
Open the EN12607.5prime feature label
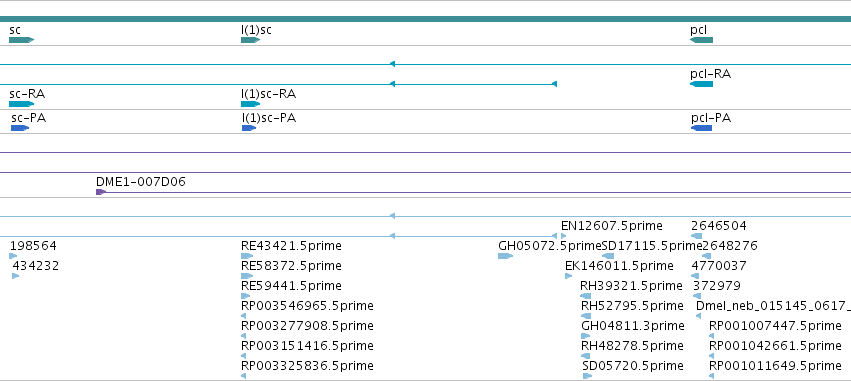[x=612, y=225]
